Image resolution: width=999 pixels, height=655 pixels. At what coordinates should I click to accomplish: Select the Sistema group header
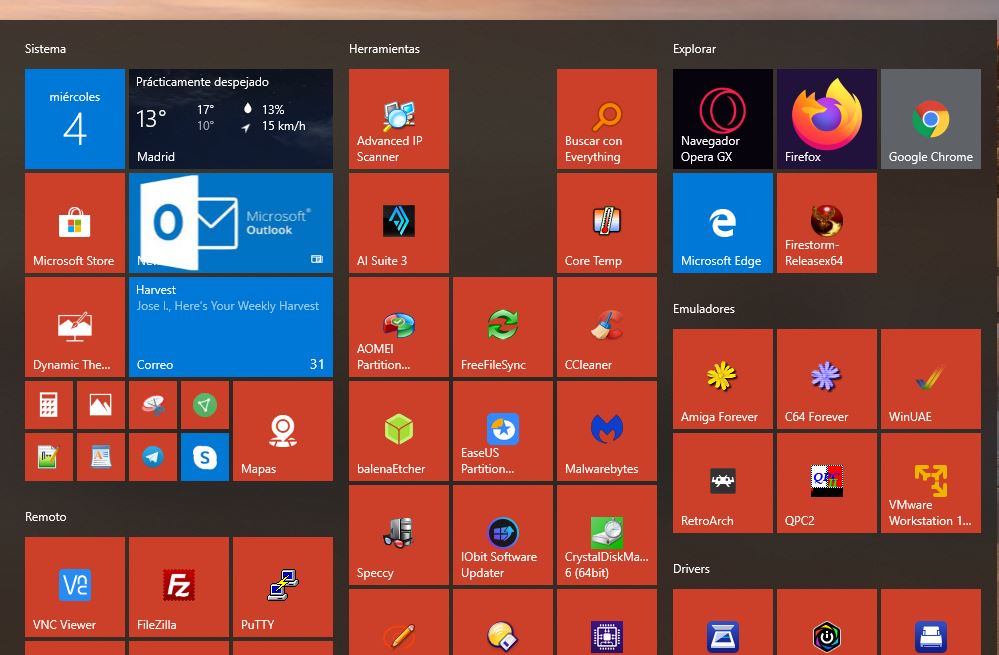(x=45, y=49)
